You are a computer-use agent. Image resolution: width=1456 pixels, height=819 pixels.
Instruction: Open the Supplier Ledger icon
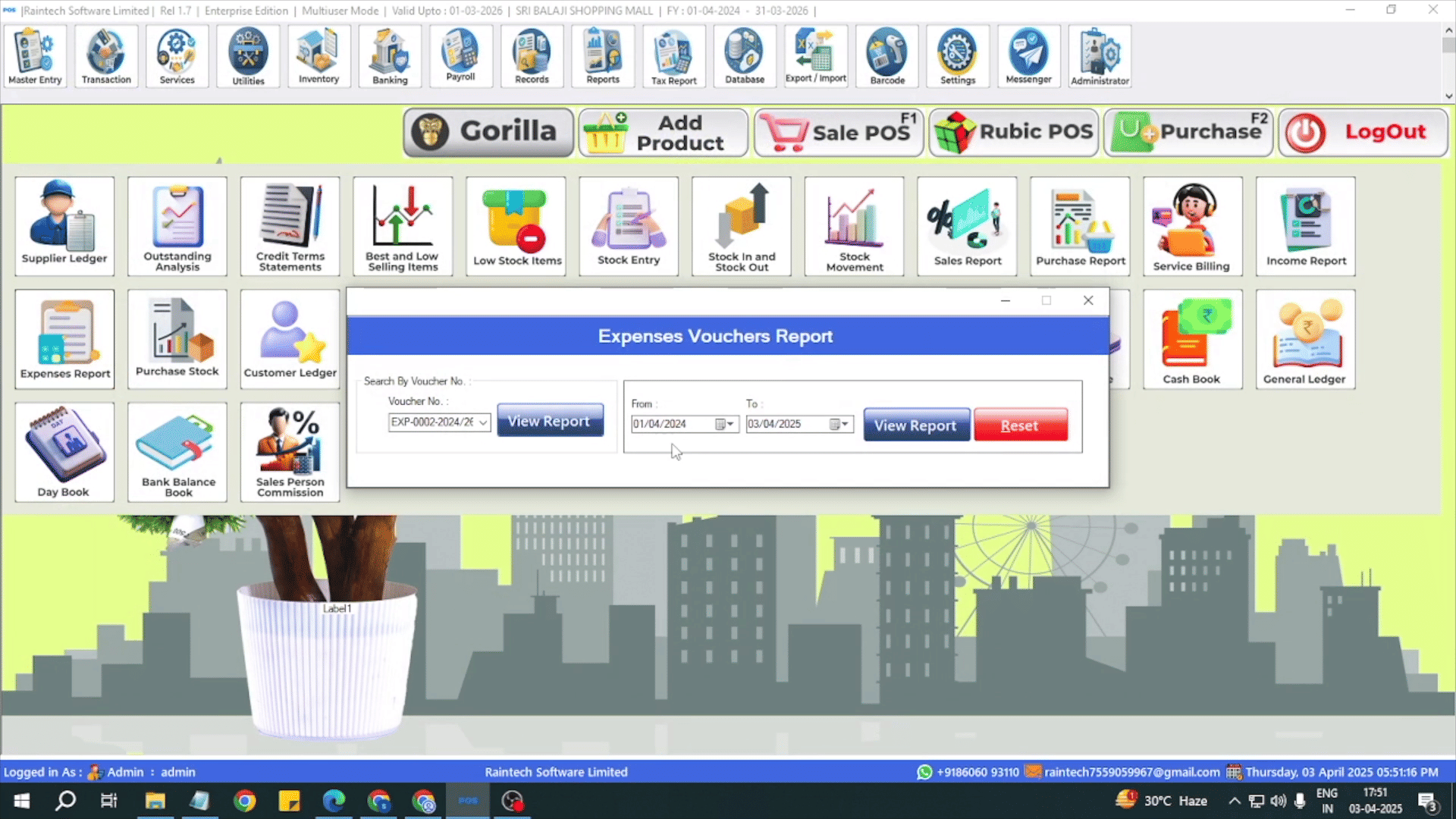tap(64, 224)
